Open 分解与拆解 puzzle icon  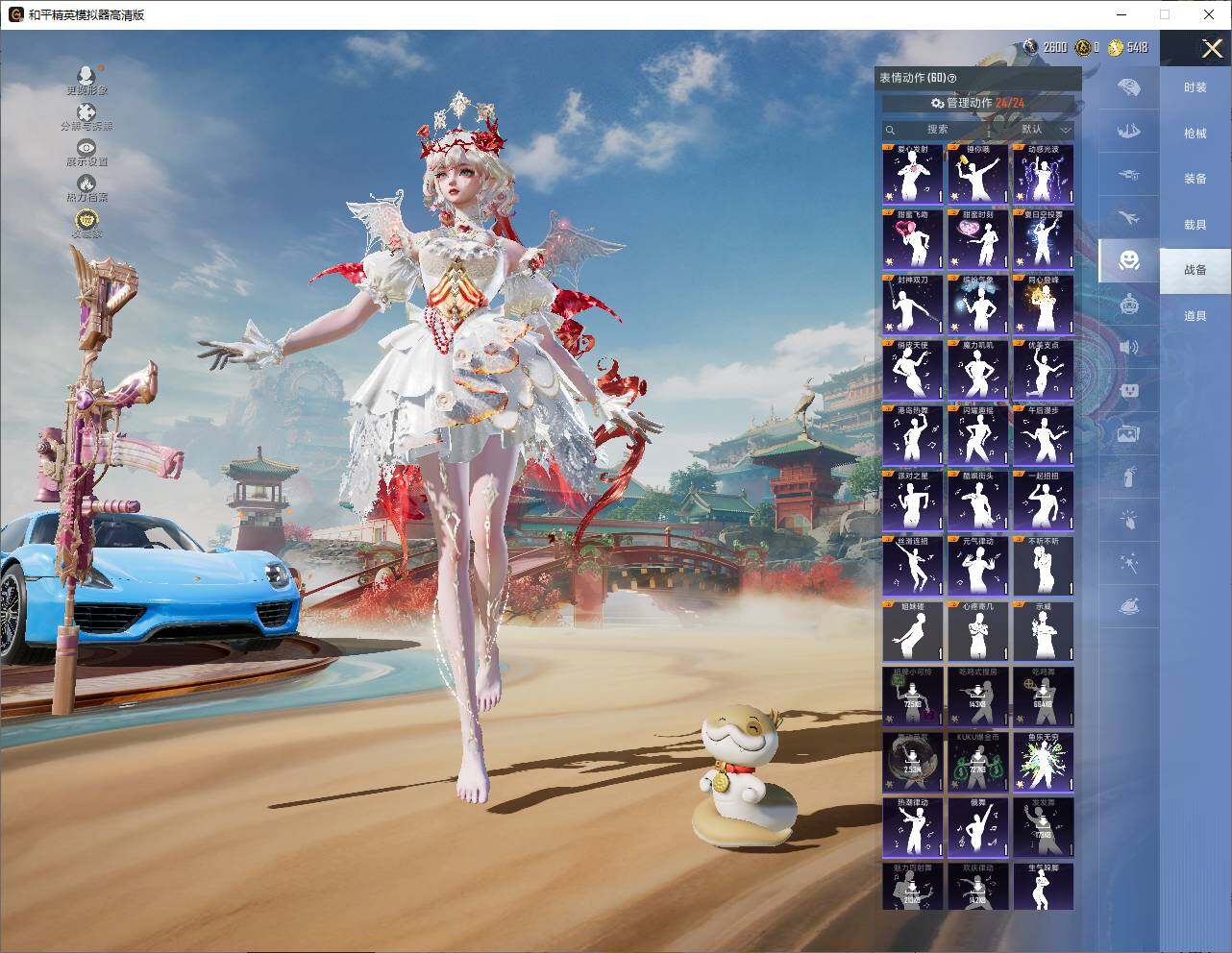(86, 113)
